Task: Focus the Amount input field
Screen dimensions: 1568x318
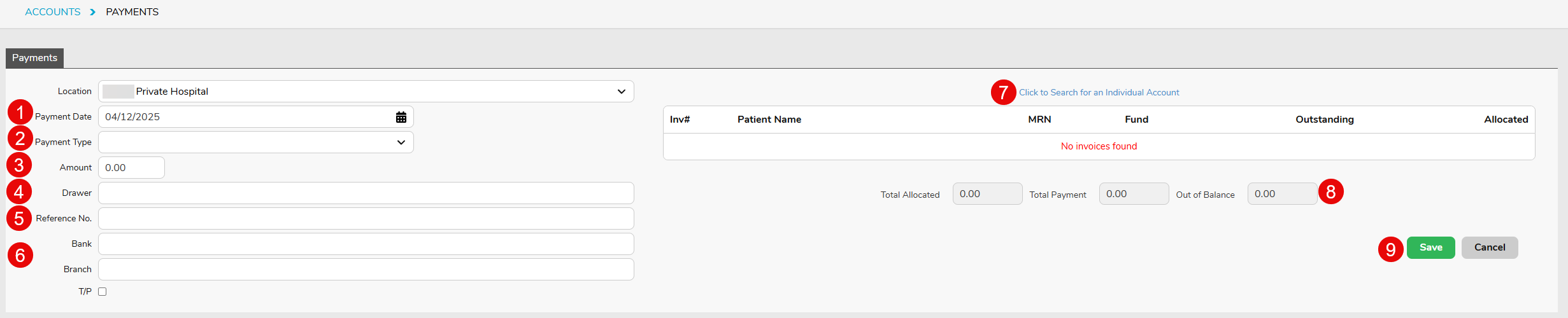Action: (131, 168)
